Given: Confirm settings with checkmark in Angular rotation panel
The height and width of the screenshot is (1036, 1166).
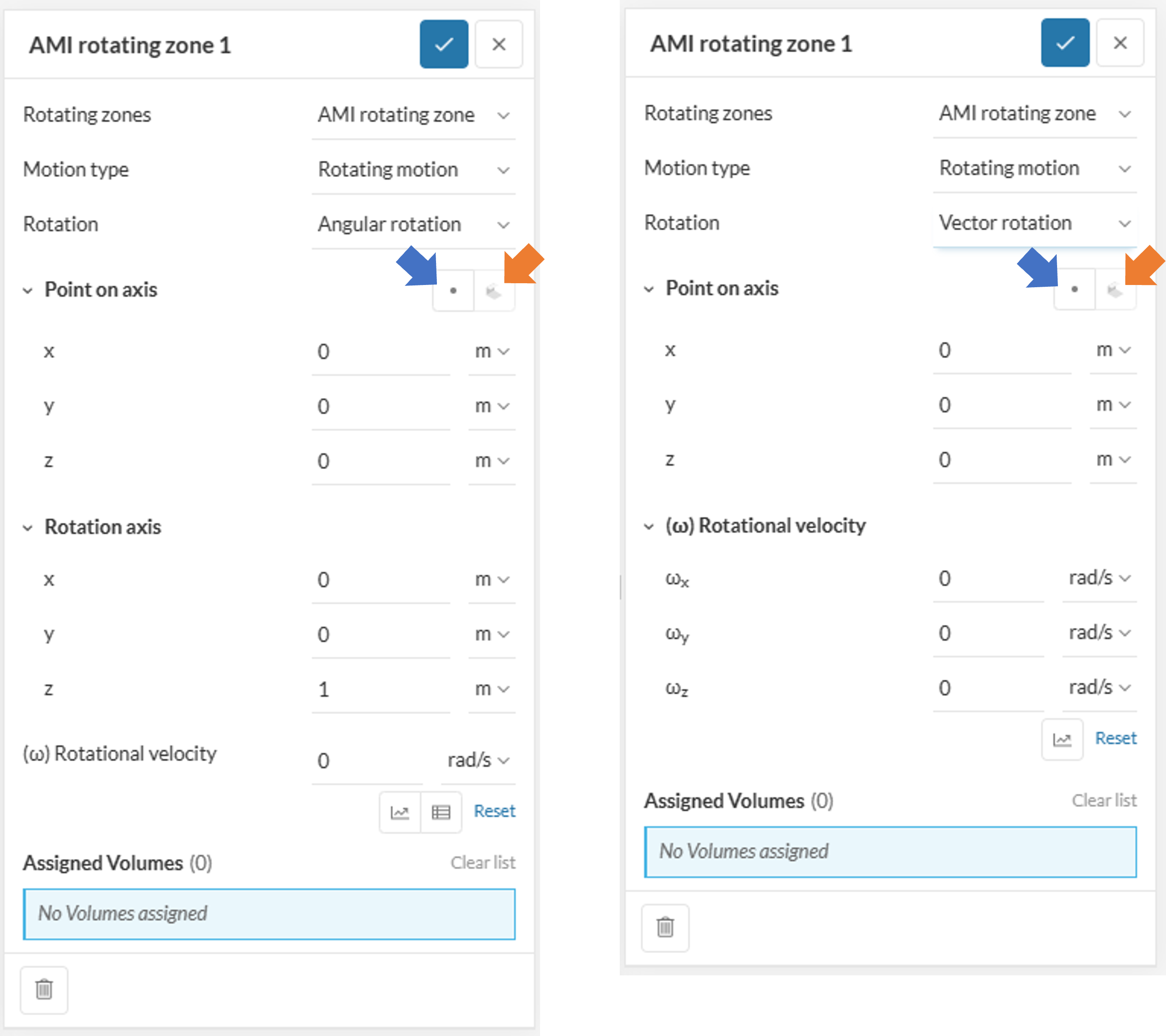Looking at the screenshot, I should tap(444, 44).
